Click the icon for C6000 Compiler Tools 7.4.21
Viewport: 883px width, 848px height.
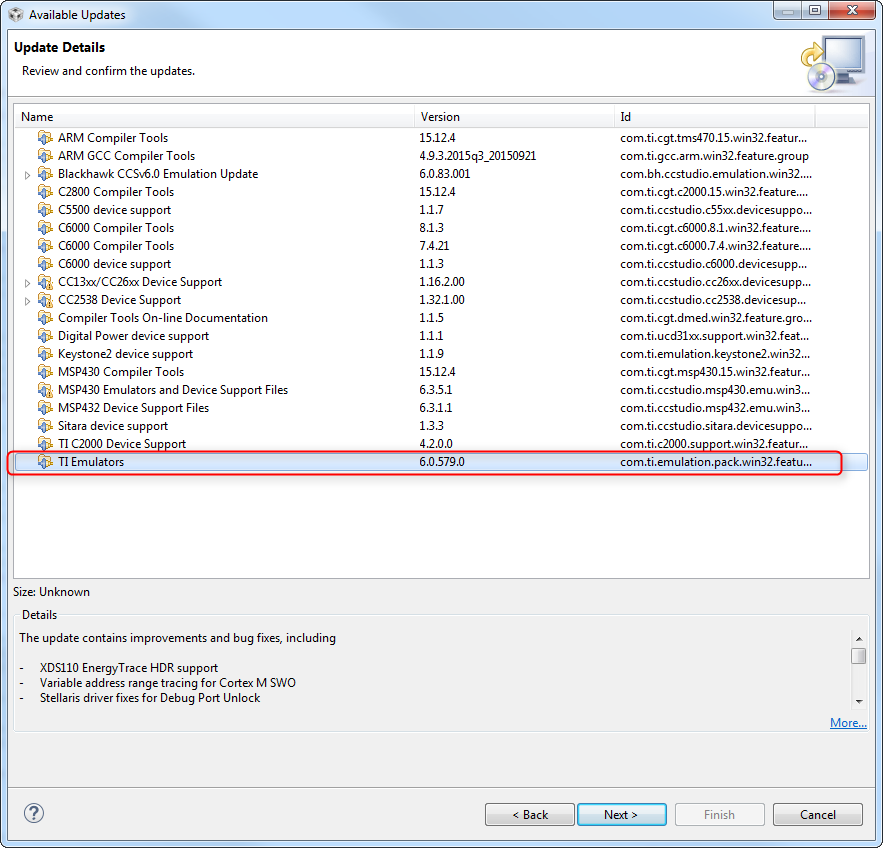tap(45, 246)
